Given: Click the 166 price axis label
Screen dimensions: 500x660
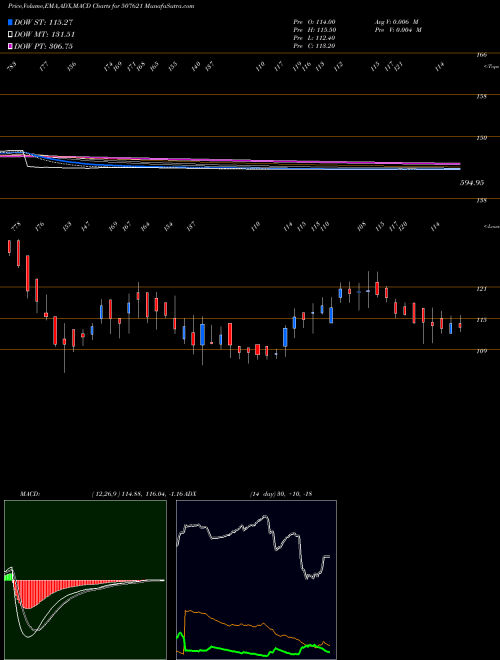Looking at the screenshot, I should point(483,55).
